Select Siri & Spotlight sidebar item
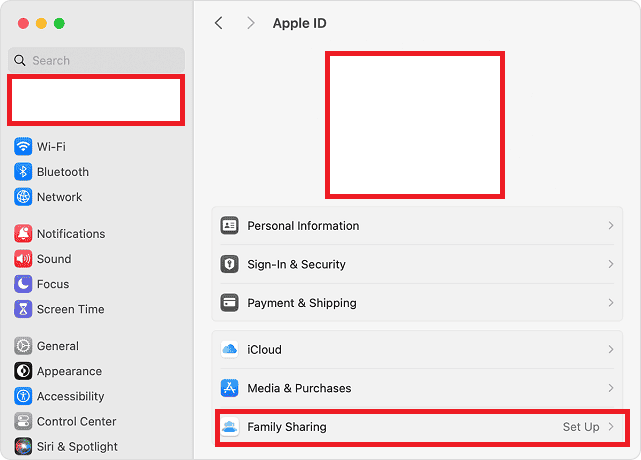 (76, 447)
